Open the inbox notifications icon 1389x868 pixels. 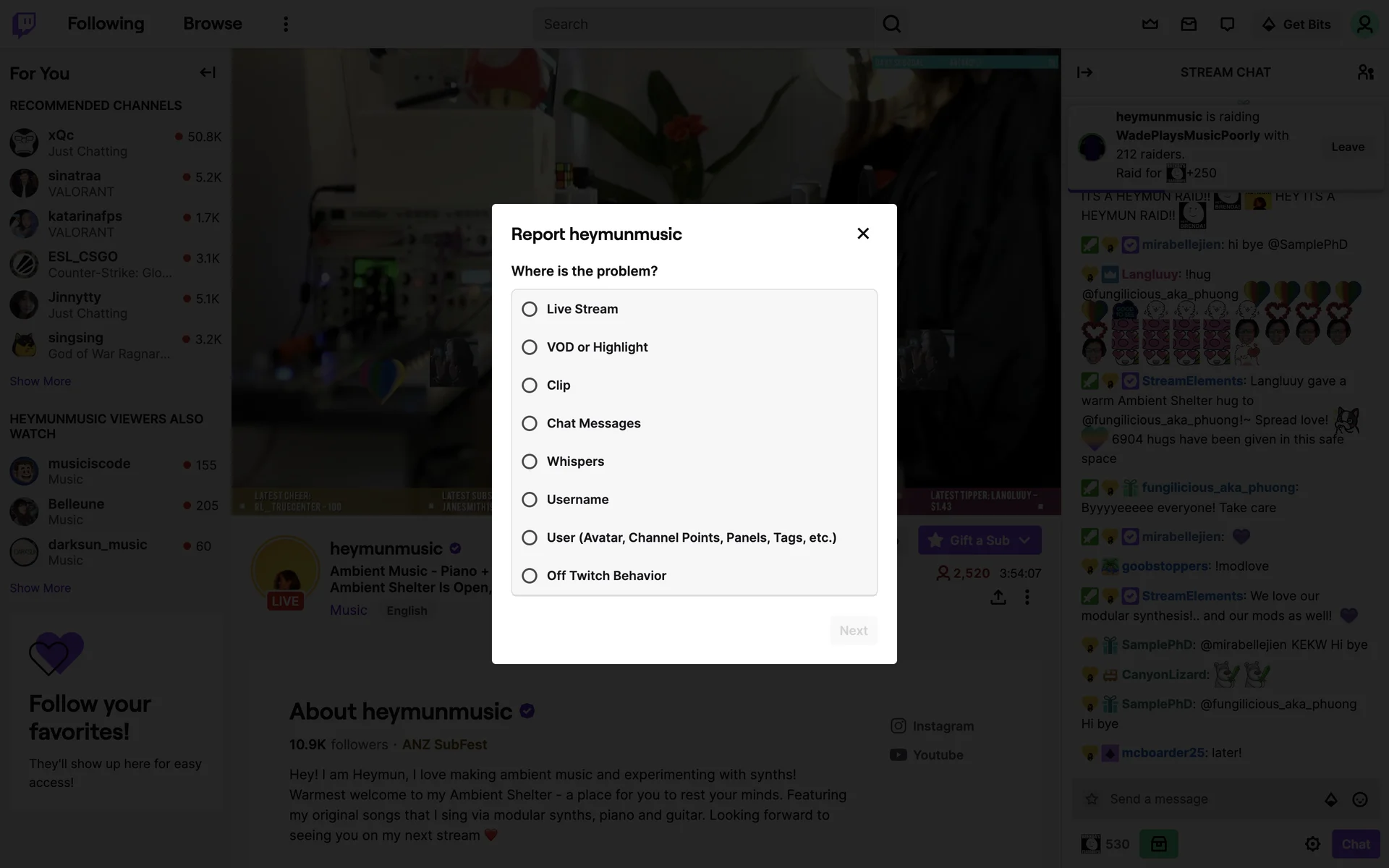1189,24
